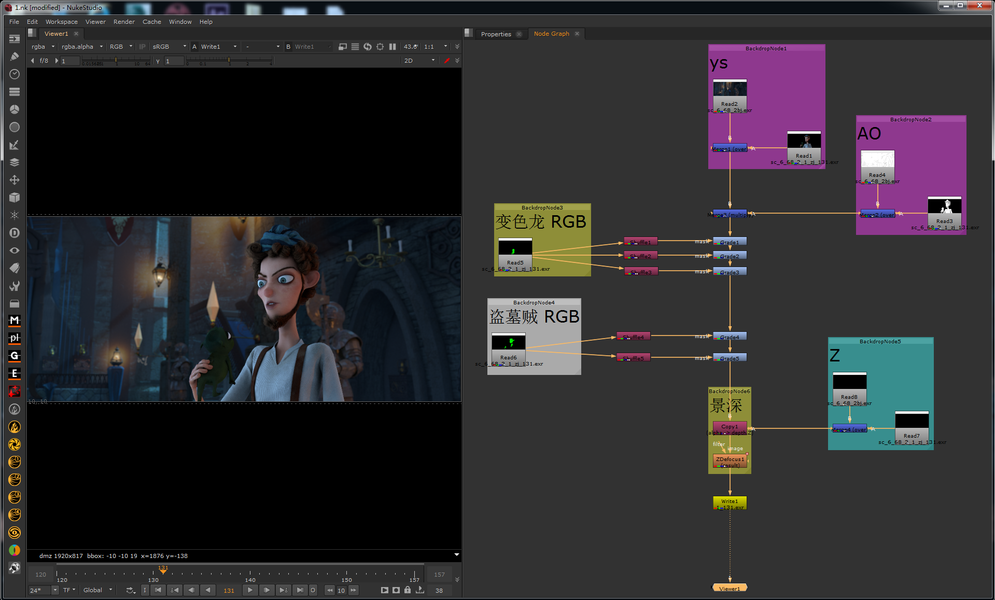Toggle the A input button
The height and width of the screenshot is (600, 995).
[x=194, y=46]
